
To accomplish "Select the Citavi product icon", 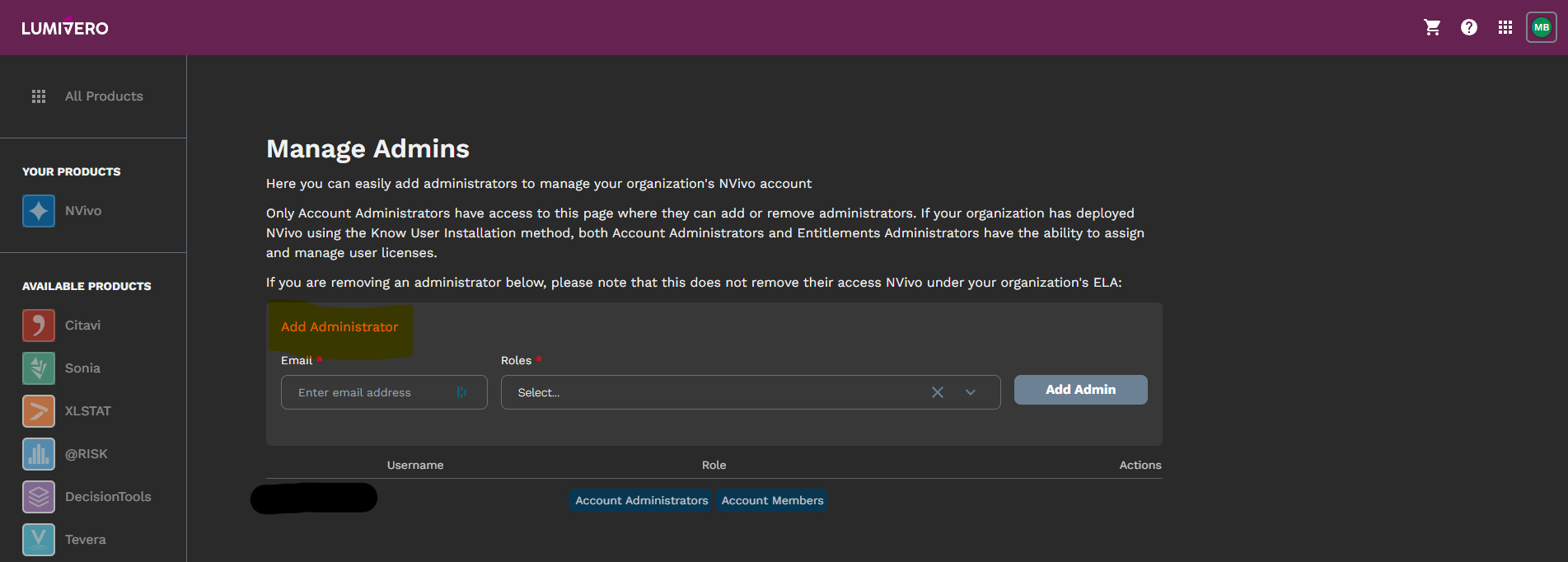I will click(x=39, y=325).
